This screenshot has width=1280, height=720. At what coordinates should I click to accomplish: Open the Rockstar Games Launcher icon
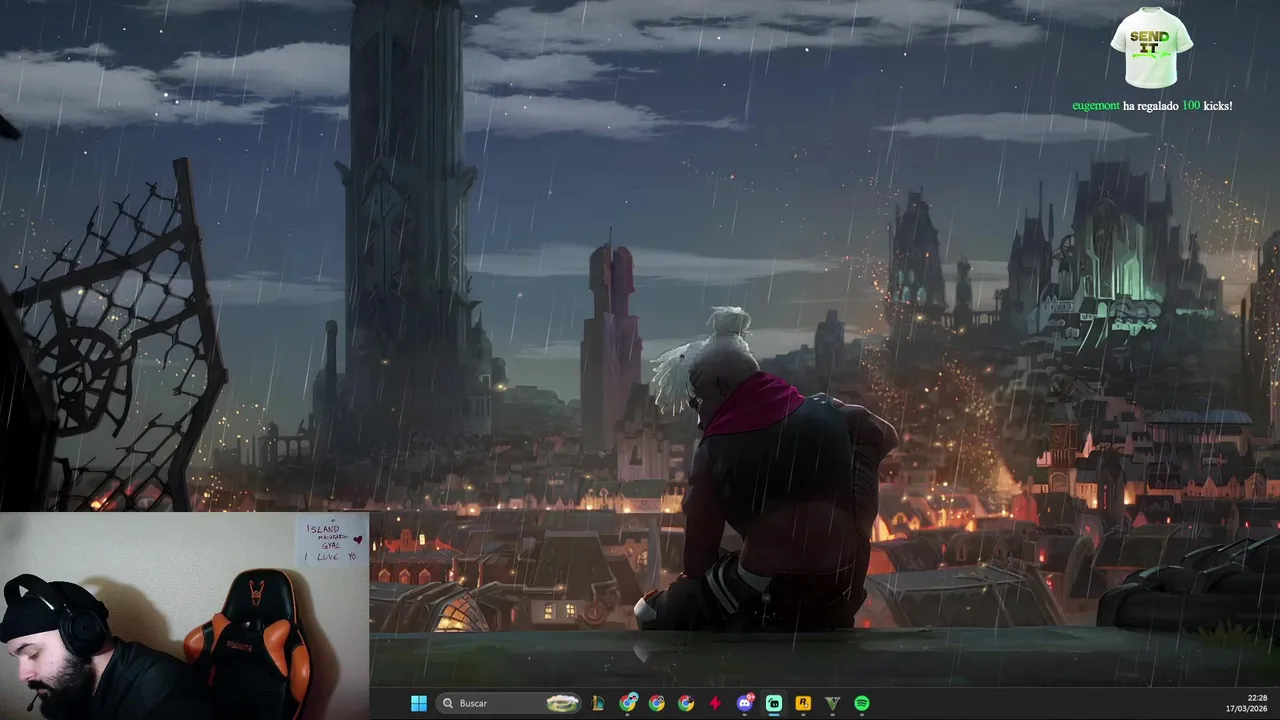(803, 703)
